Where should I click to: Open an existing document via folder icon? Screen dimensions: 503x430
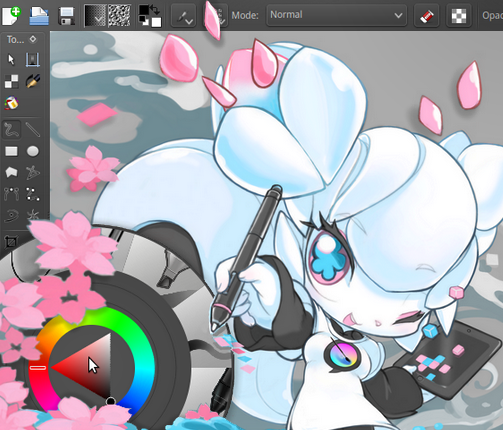(39, 16)
